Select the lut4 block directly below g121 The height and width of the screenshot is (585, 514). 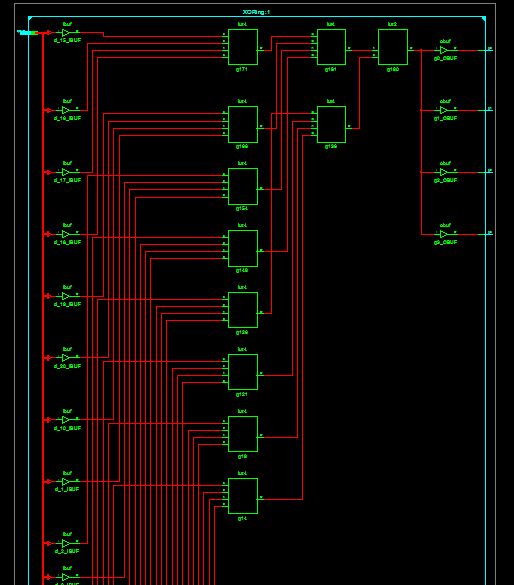(x=243, y=434)
